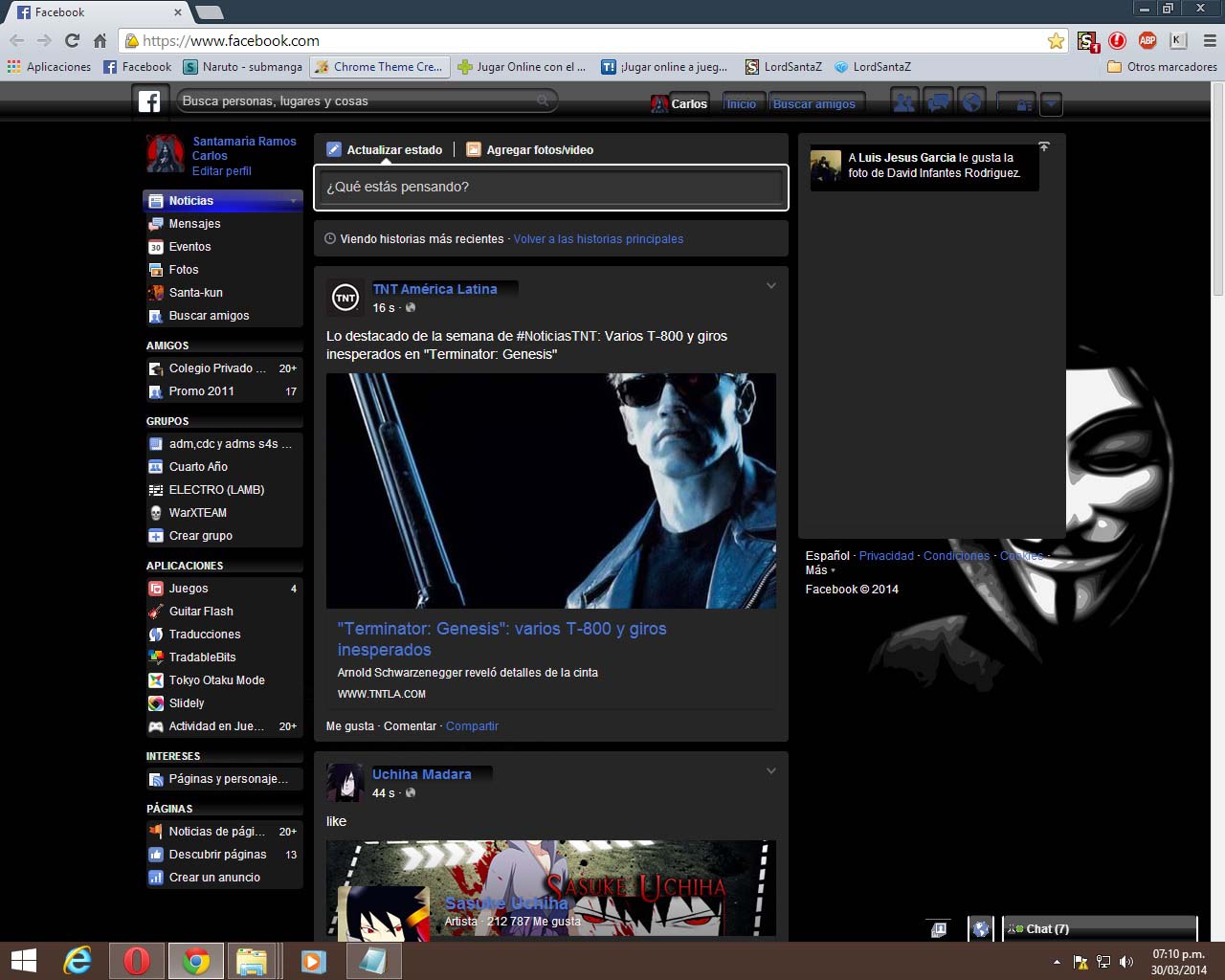The image size is (1225, 980).
Task: Open the Tokyo Otaku Mode app icon
Action: [156, 679]
